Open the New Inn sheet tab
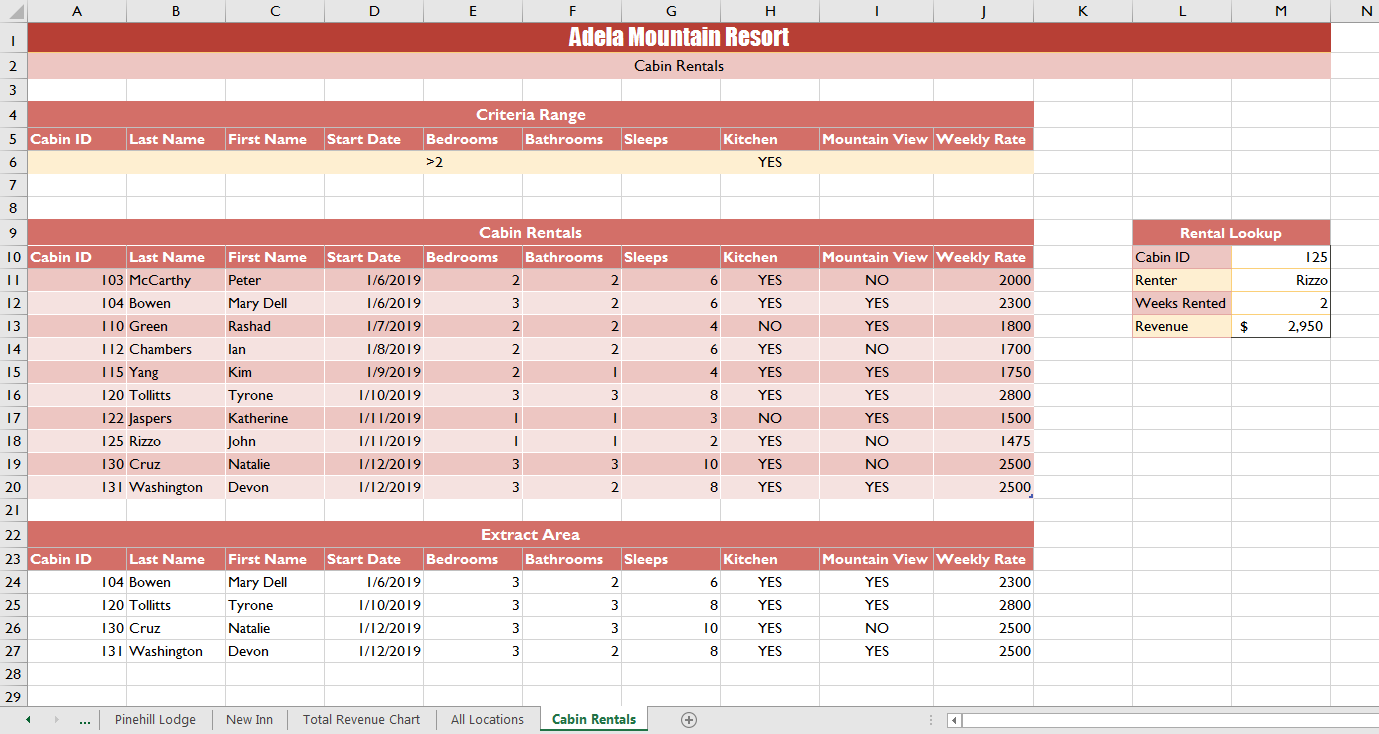The width and height of the screenshot is (1379, 734). (249, 720)
